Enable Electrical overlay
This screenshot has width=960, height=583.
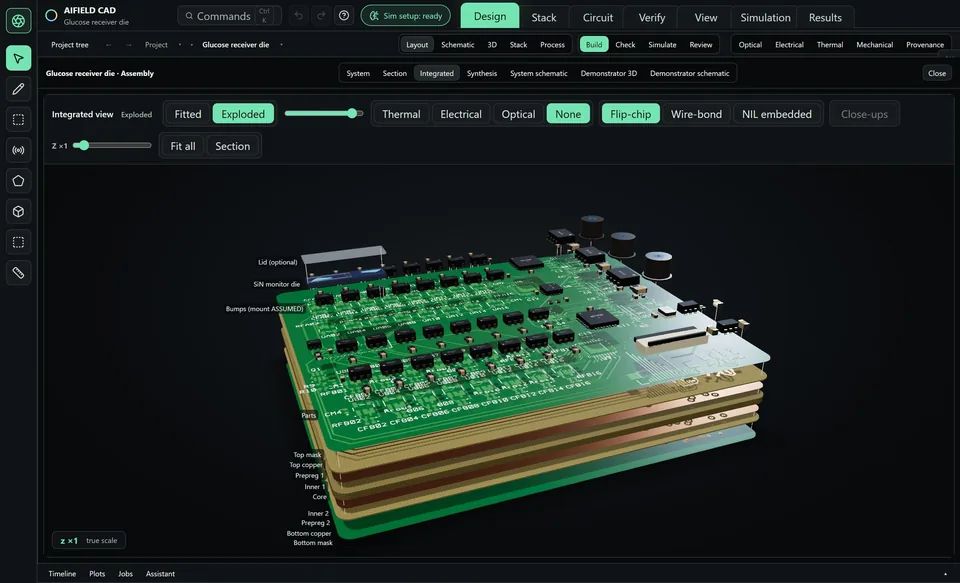[460, 114]
